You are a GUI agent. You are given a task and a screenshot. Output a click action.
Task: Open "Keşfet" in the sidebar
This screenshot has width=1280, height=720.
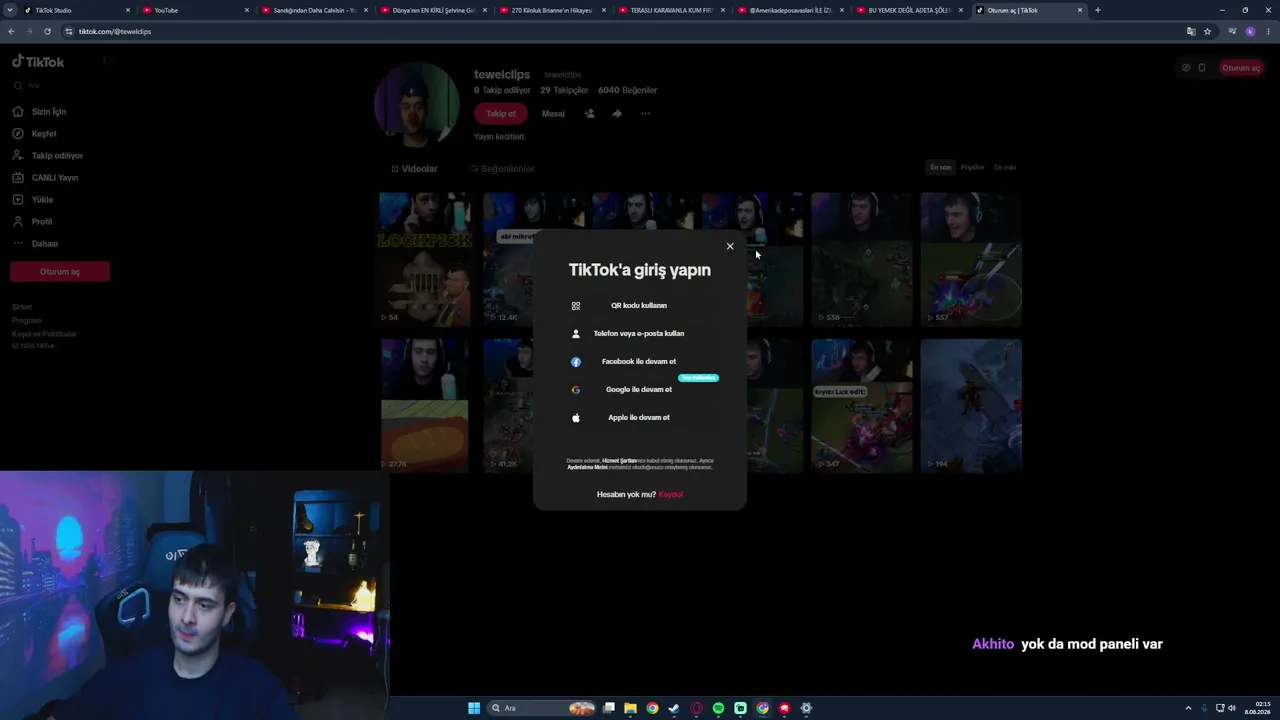pos(44,134)
